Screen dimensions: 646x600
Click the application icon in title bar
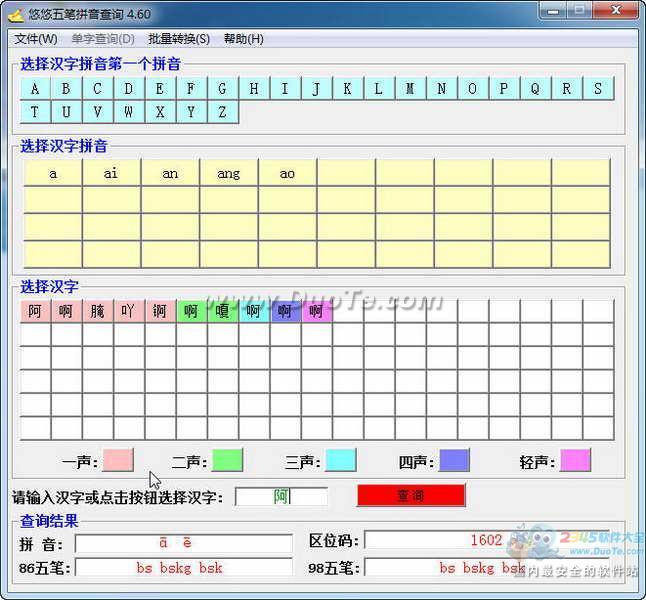pos(16,15)
